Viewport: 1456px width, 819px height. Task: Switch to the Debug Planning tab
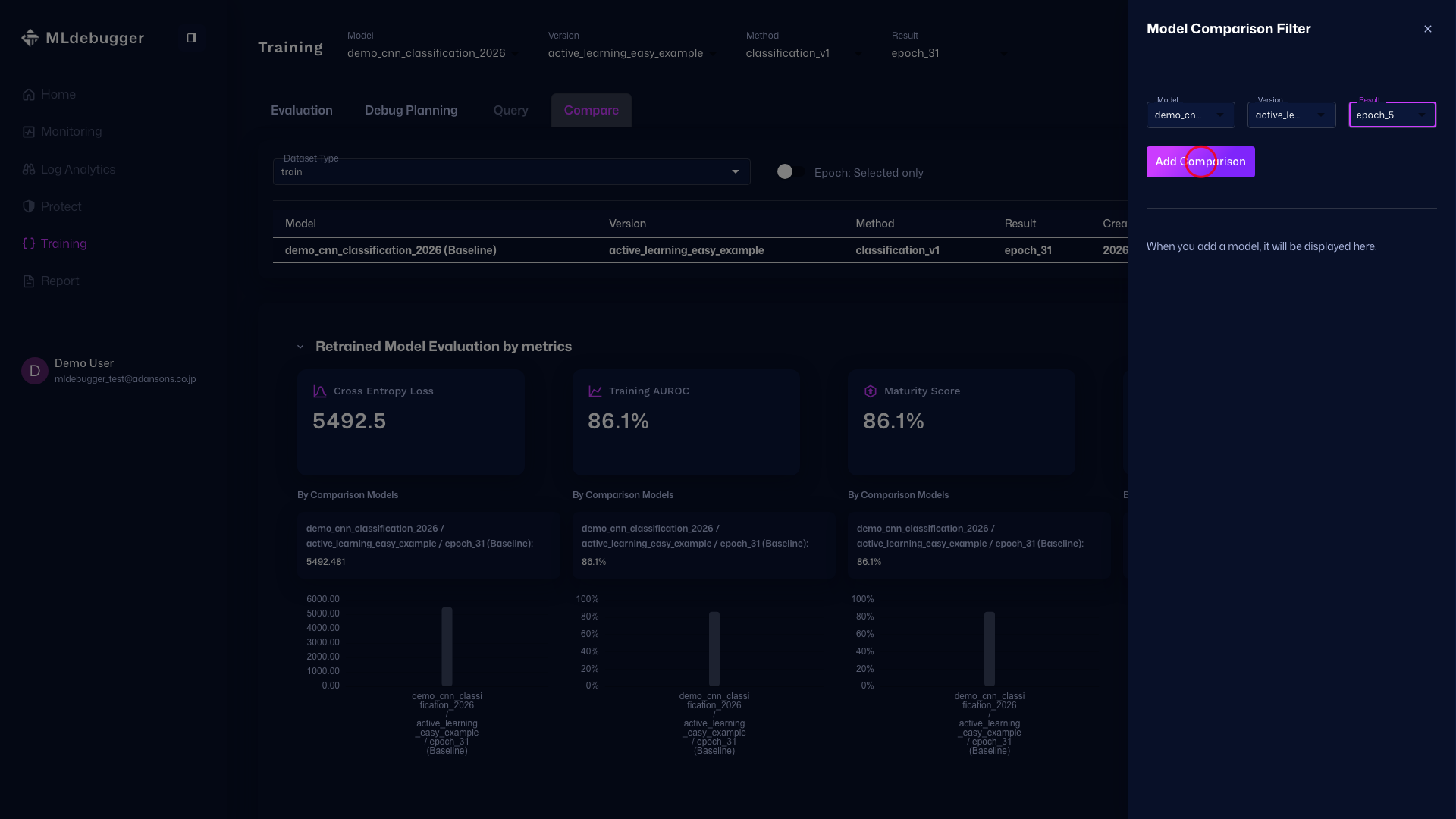click(x=411, y=111)
